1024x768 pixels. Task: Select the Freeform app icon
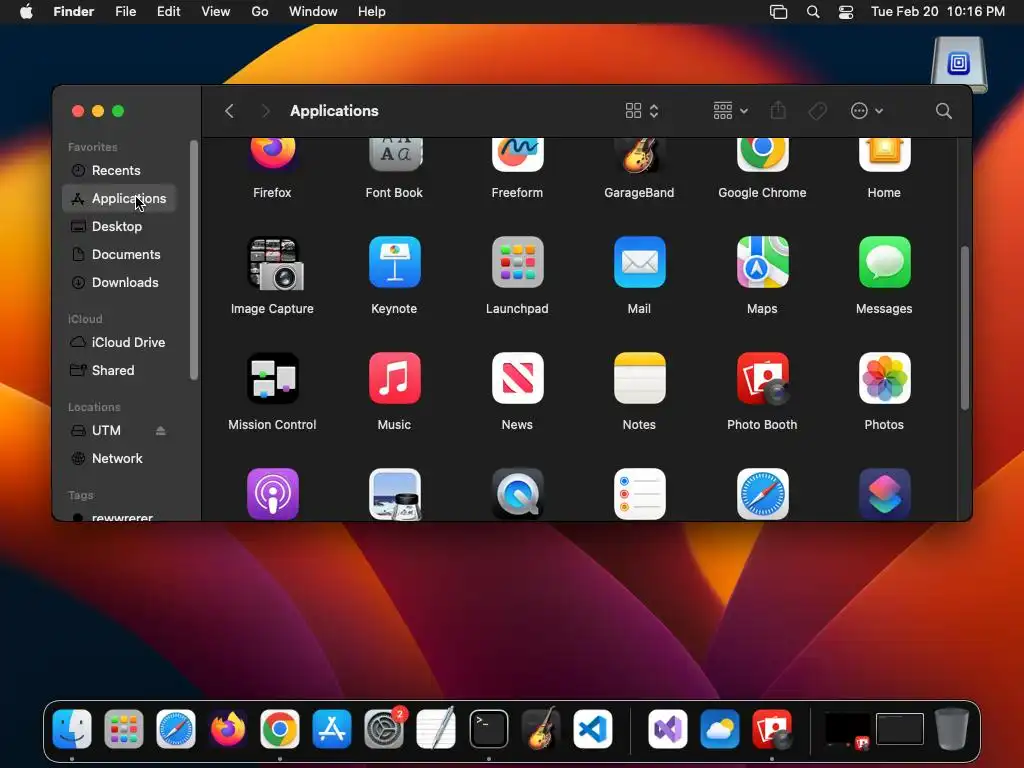pyautogui.click(x=517, y=155)
